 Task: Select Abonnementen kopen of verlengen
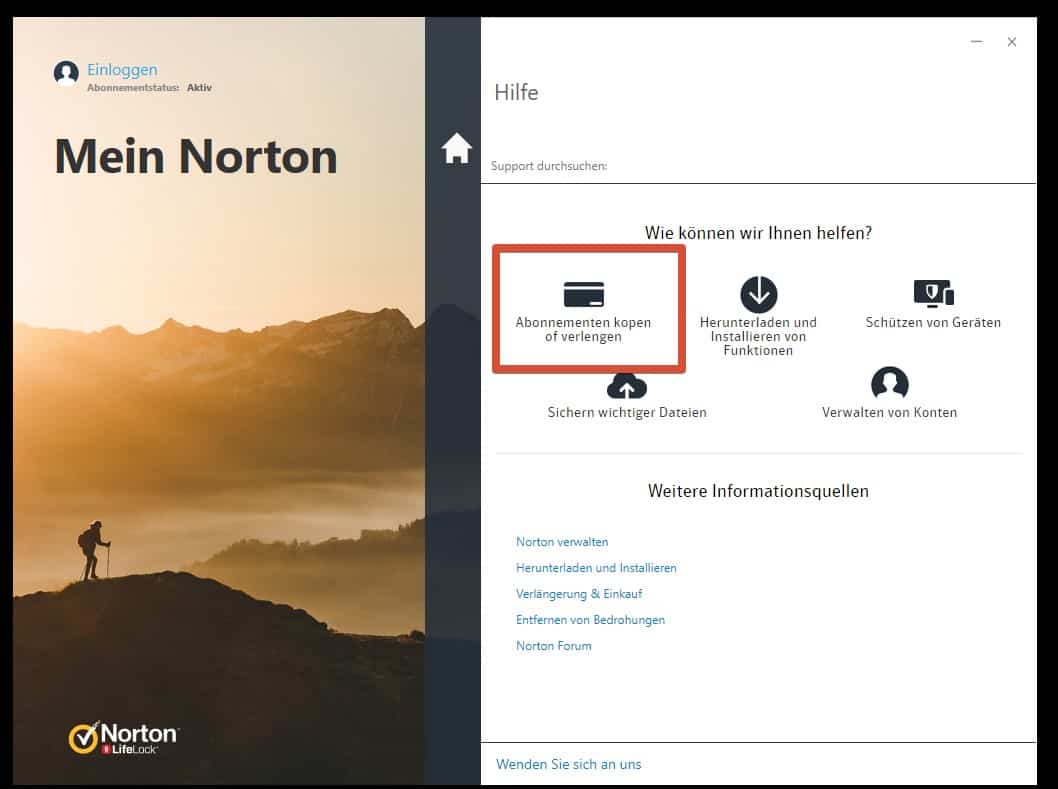[583, 329]
